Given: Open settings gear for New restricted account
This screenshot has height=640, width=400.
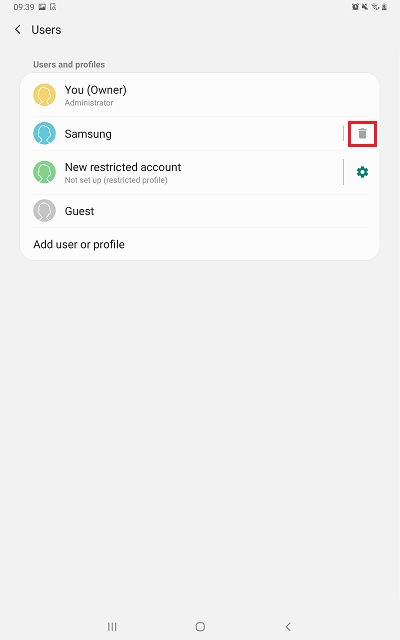Looking at the screenshot, I should (362, 172).
